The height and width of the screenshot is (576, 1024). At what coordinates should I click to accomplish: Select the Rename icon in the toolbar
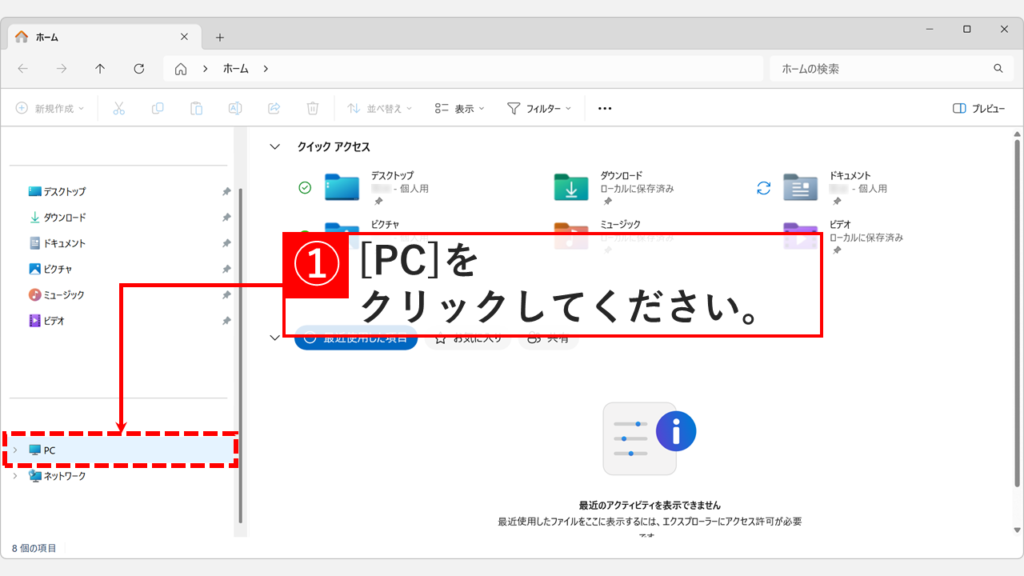(x=234, y=107)
